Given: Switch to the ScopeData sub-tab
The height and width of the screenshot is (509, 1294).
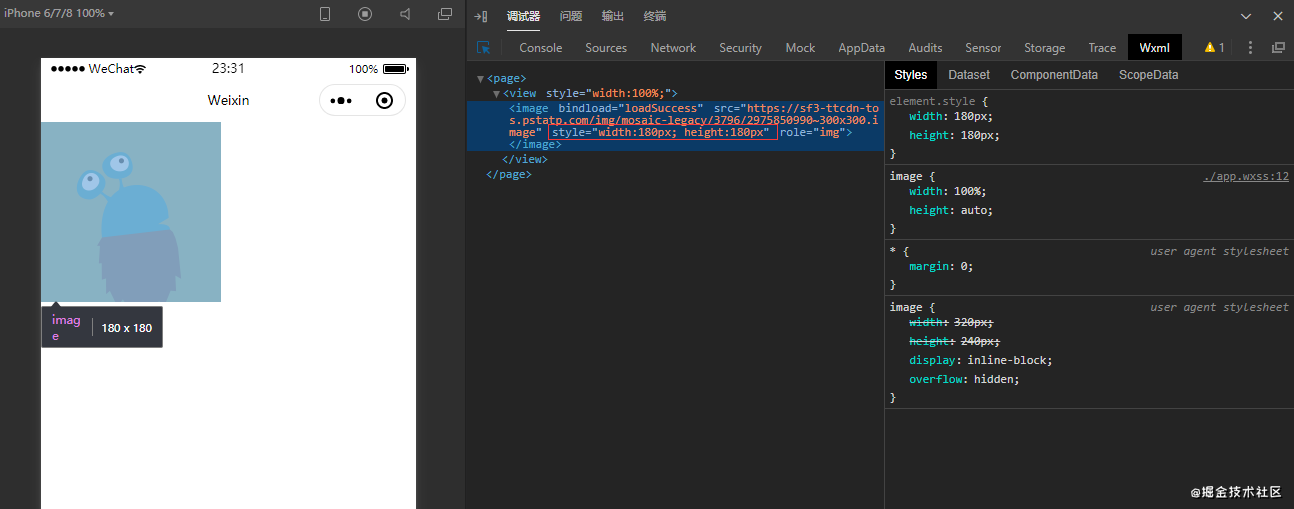Looking at the screenshot, I should point(1148,74).
